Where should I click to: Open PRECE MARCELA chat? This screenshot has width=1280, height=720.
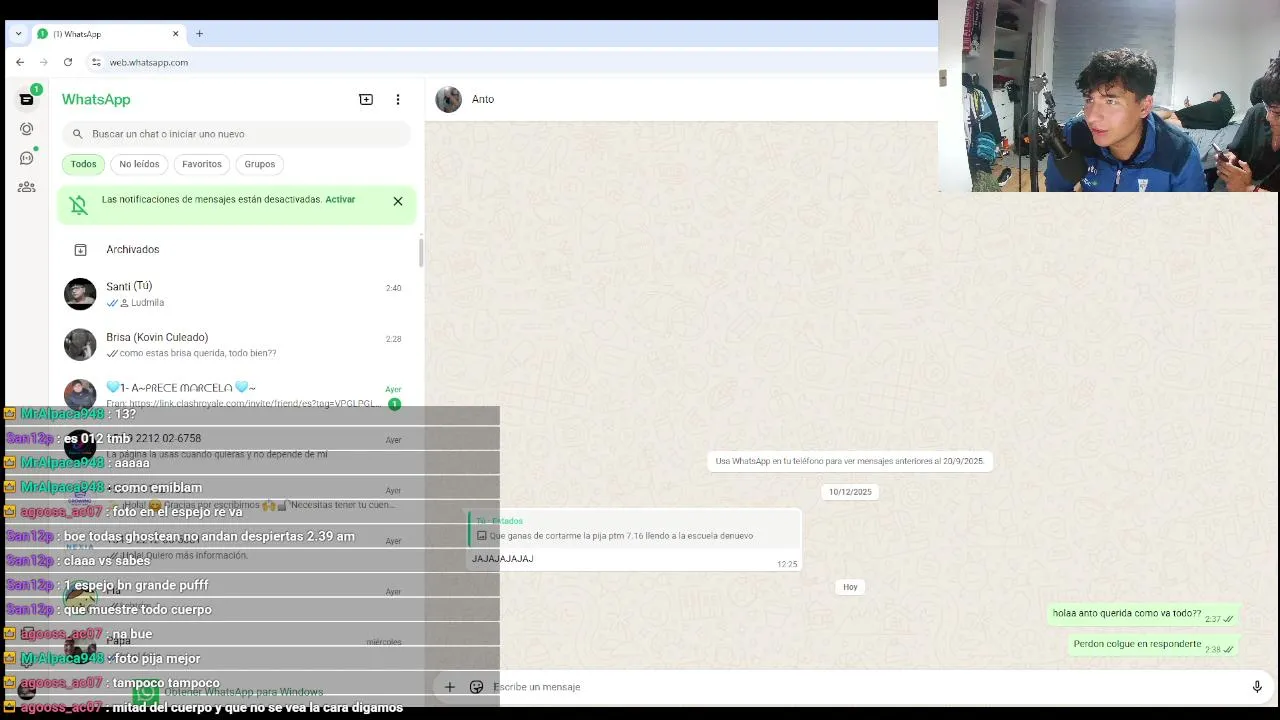[x=236, y=395]
